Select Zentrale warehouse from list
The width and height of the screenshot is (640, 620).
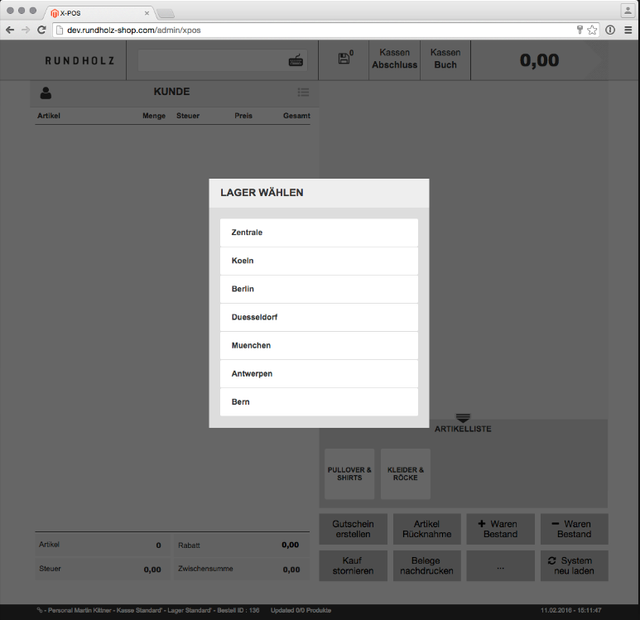point(318,233)
